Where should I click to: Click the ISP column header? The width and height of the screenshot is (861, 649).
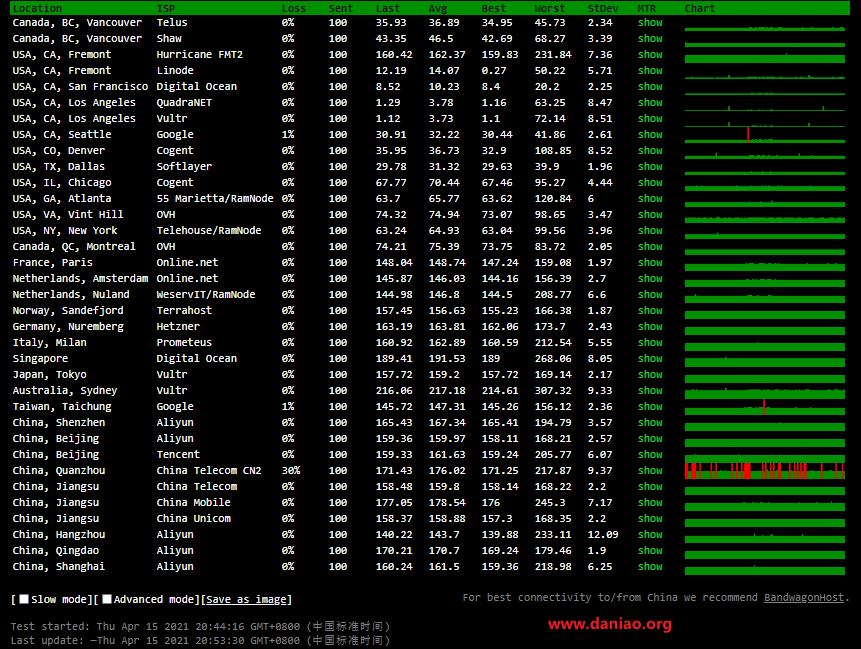(166, 8)
